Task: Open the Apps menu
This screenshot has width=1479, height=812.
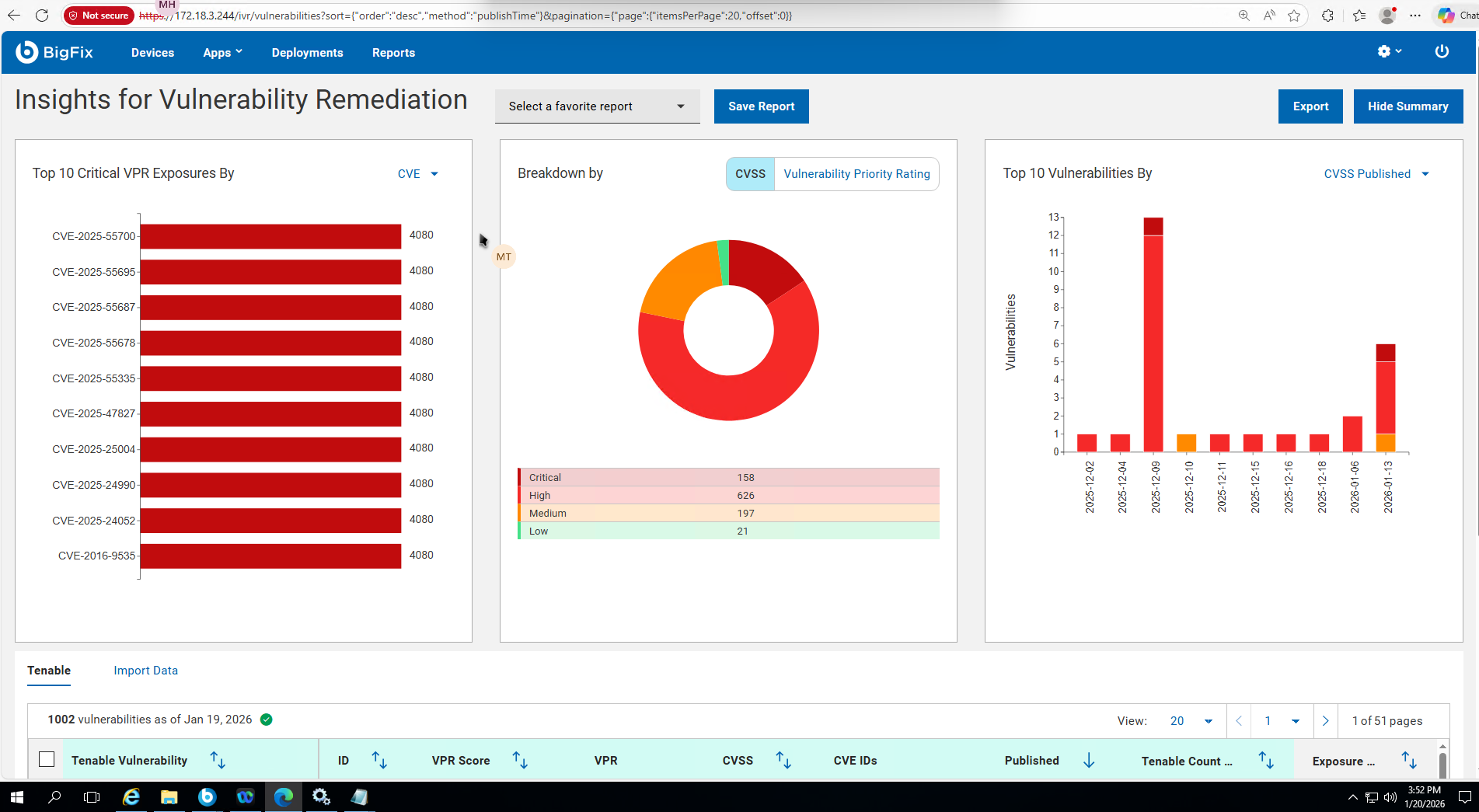Action: [222, 53]
